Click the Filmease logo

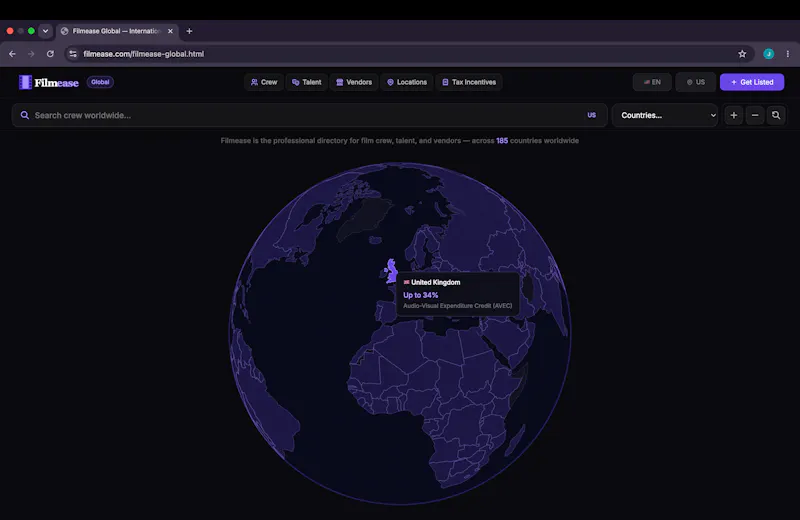coord(49,82)
